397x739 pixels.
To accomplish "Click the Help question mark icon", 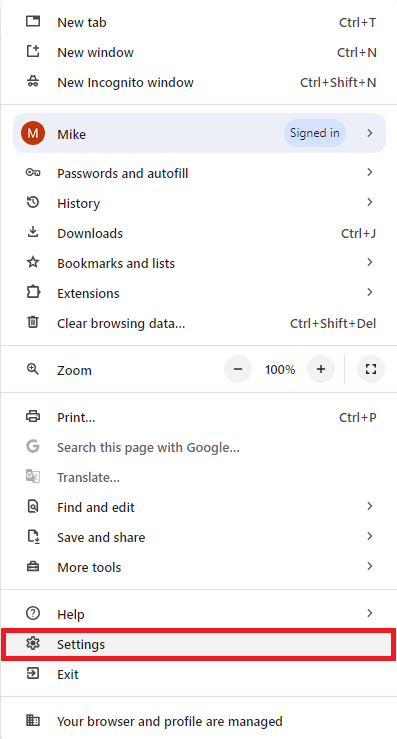I will tap(33, 614).
